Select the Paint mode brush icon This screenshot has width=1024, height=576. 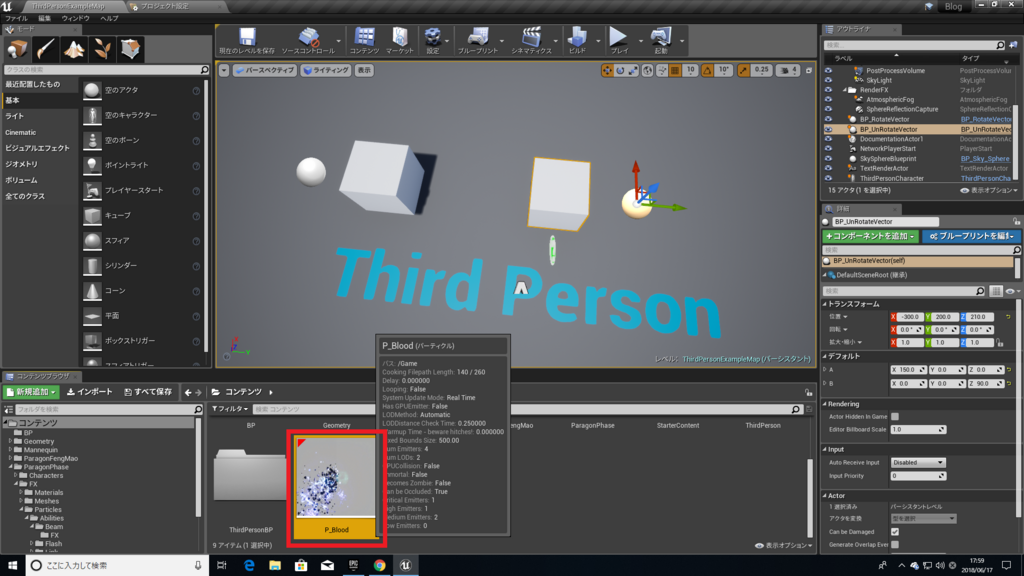coord(45,49)
